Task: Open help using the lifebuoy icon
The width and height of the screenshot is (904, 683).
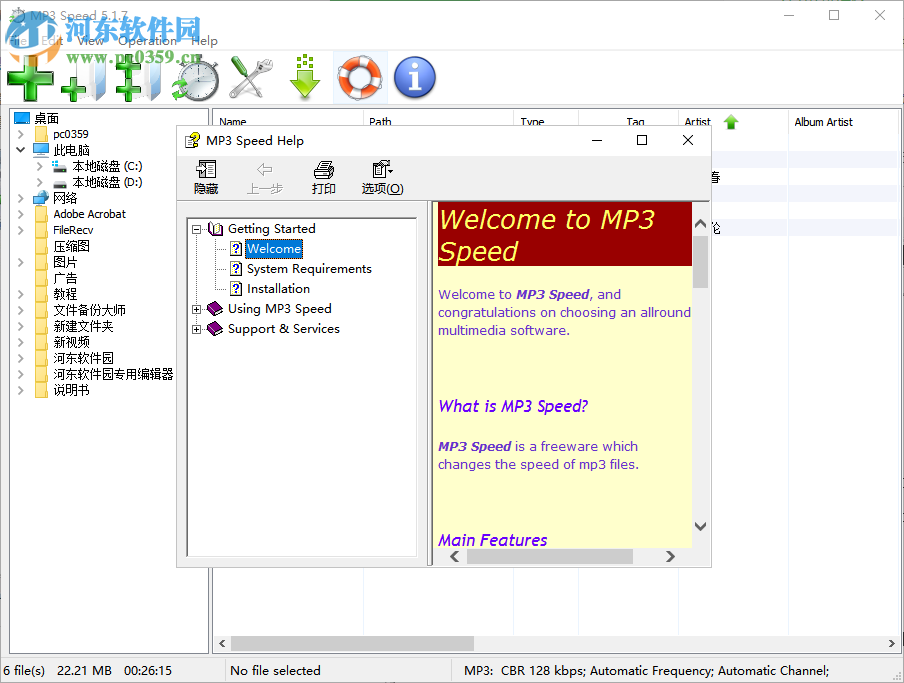Action: coord(360,77)
